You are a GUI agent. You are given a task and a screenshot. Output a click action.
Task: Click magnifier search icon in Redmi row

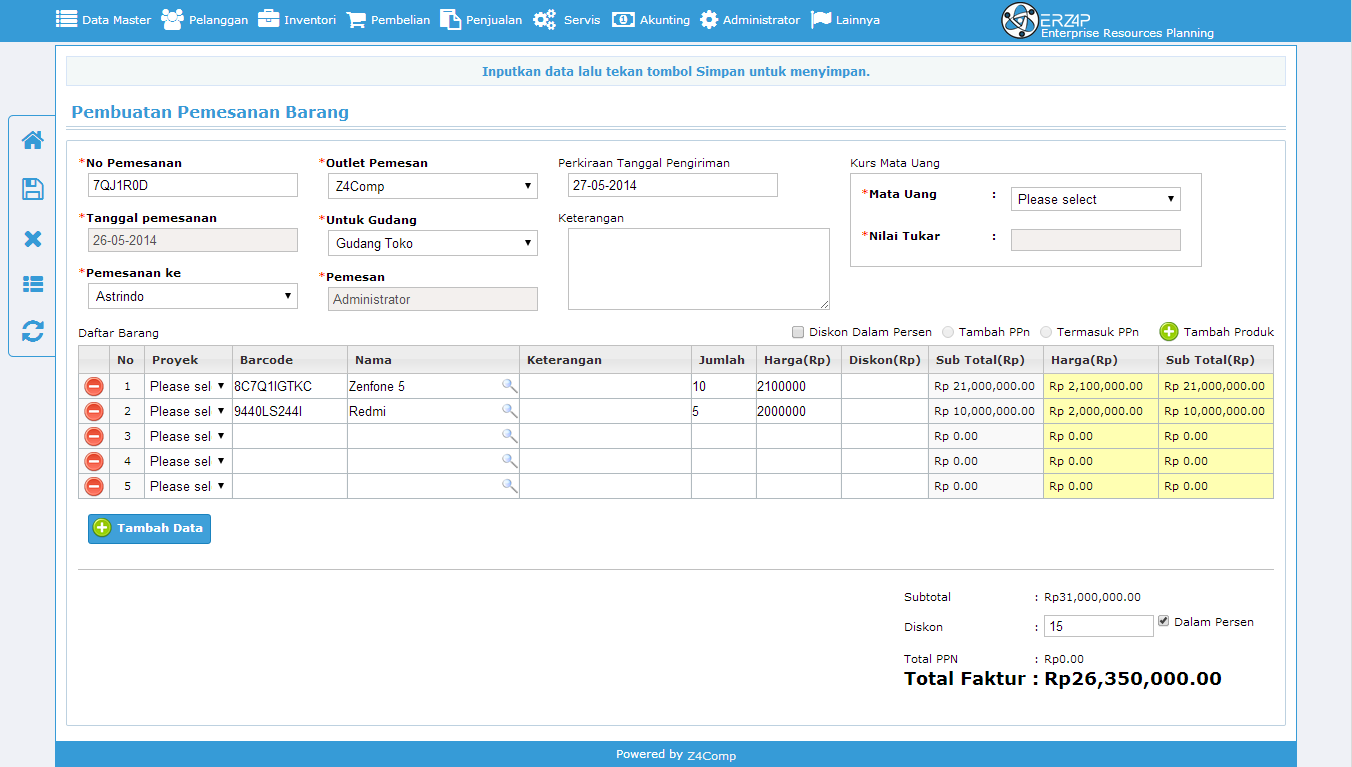pyautogui.click(x=509, y=411)
